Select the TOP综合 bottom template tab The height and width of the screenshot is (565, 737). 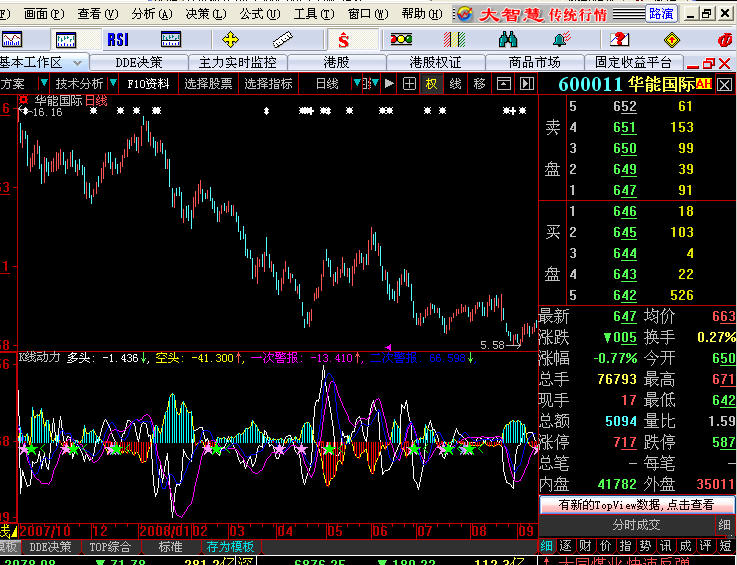[110, 547]
